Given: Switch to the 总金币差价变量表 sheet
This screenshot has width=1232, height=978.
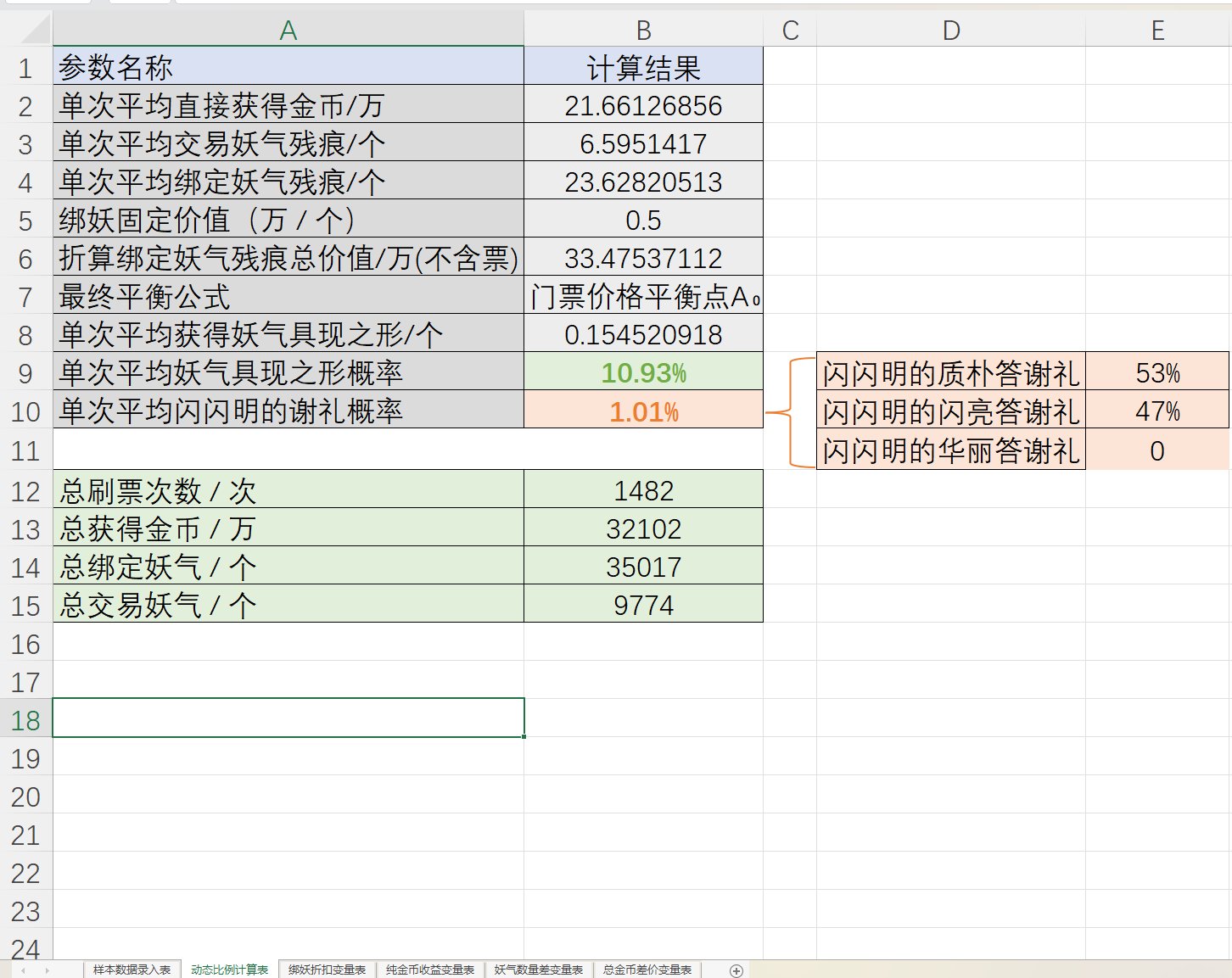Looking at the screenshot, I should (647, 969).
